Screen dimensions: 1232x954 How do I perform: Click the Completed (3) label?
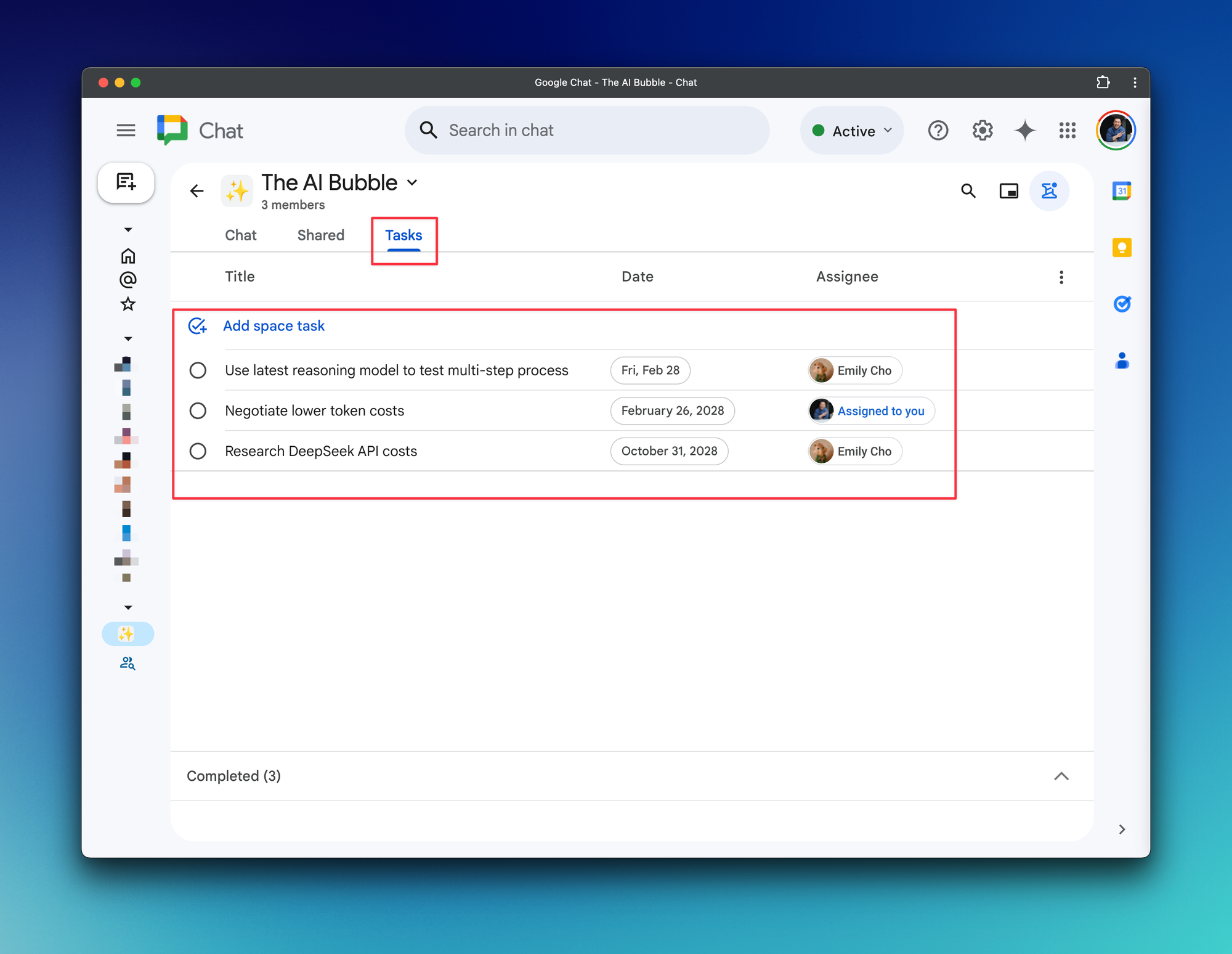tap(234, 777)
